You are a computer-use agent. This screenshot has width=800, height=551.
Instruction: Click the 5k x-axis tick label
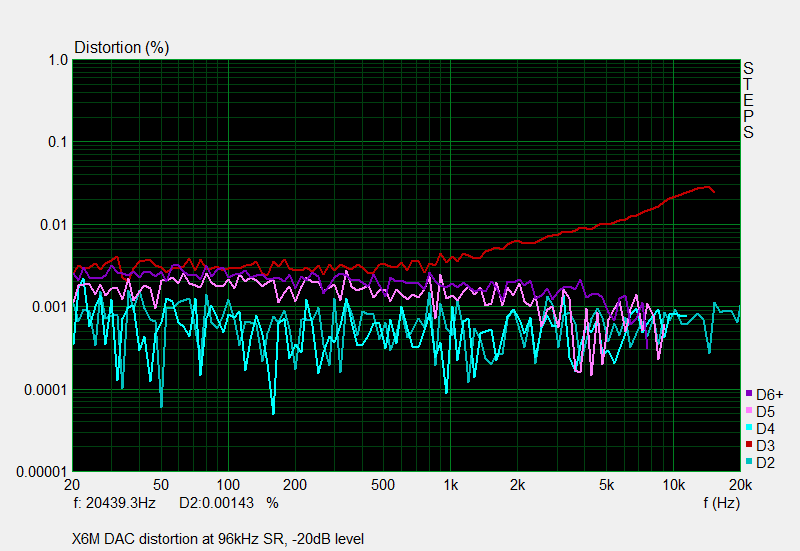pos(606,485)
